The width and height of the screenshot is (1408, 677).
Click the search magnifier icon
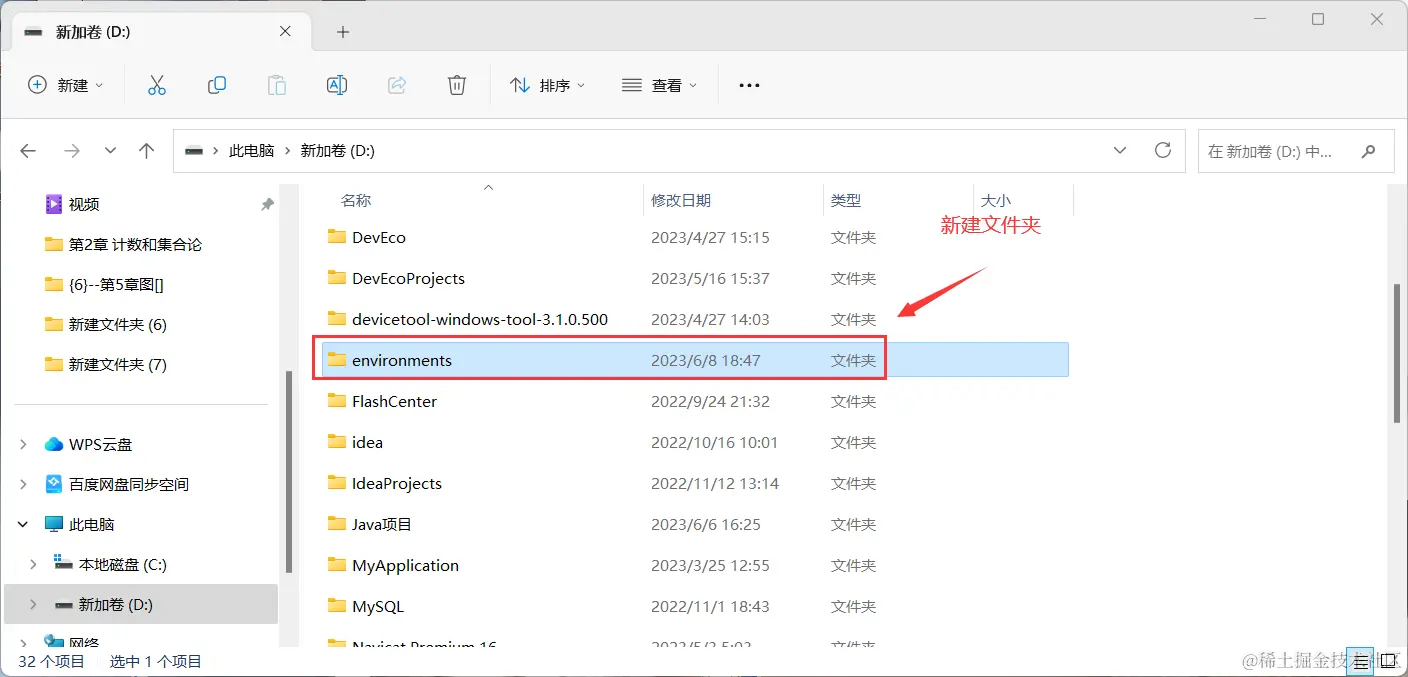pos(1368,152)
